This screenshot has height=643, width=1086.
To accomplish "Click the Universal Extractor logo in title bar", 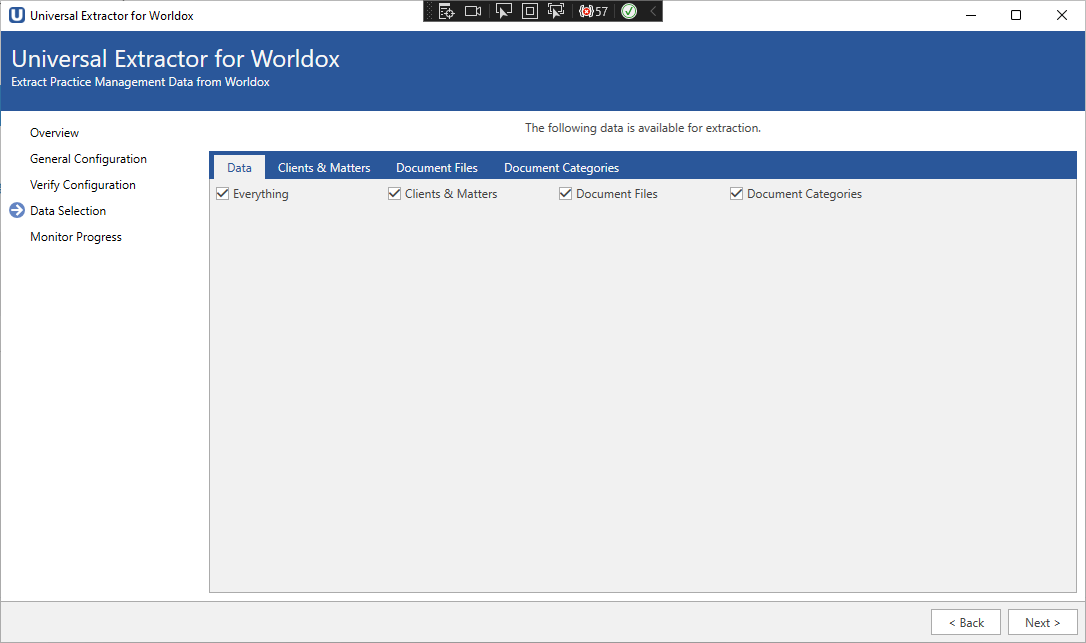I will pos(17,15).
